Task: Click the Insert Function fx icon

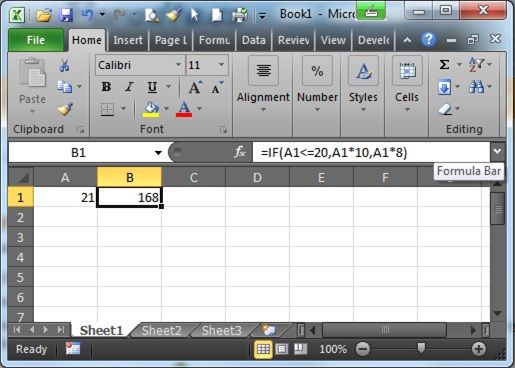Action: (x=240, y=152)
